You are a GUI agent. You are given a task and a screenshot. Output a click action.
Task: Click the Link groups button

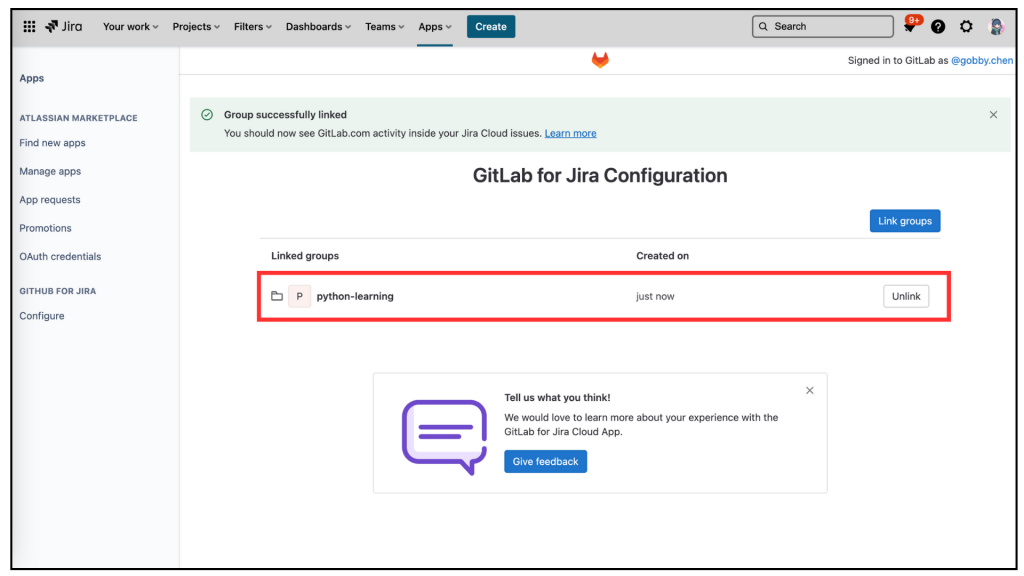pyautogui.click(x=904, y=221)
